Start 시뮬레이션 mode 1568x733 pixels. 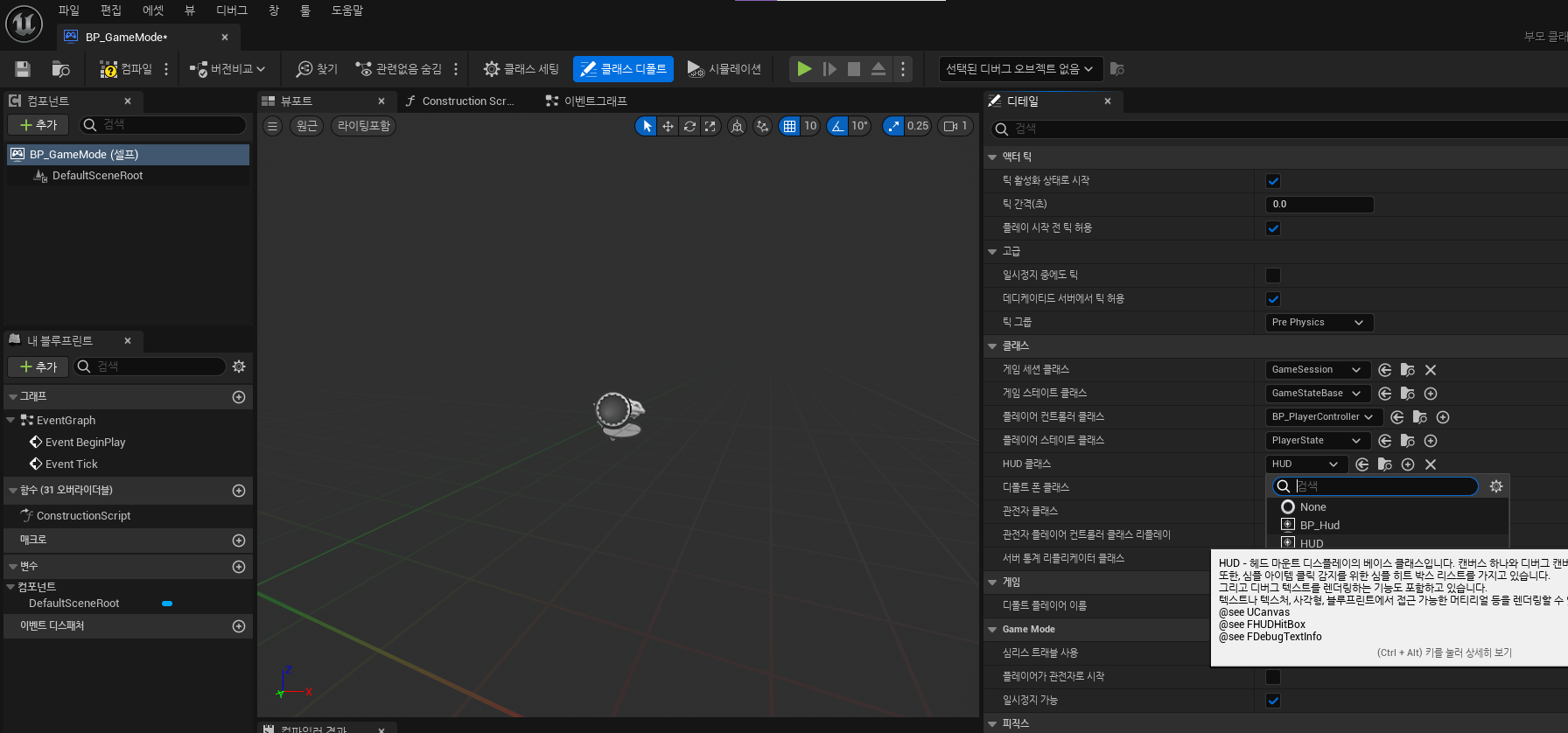pyautogui.click(x=724, y=69)
